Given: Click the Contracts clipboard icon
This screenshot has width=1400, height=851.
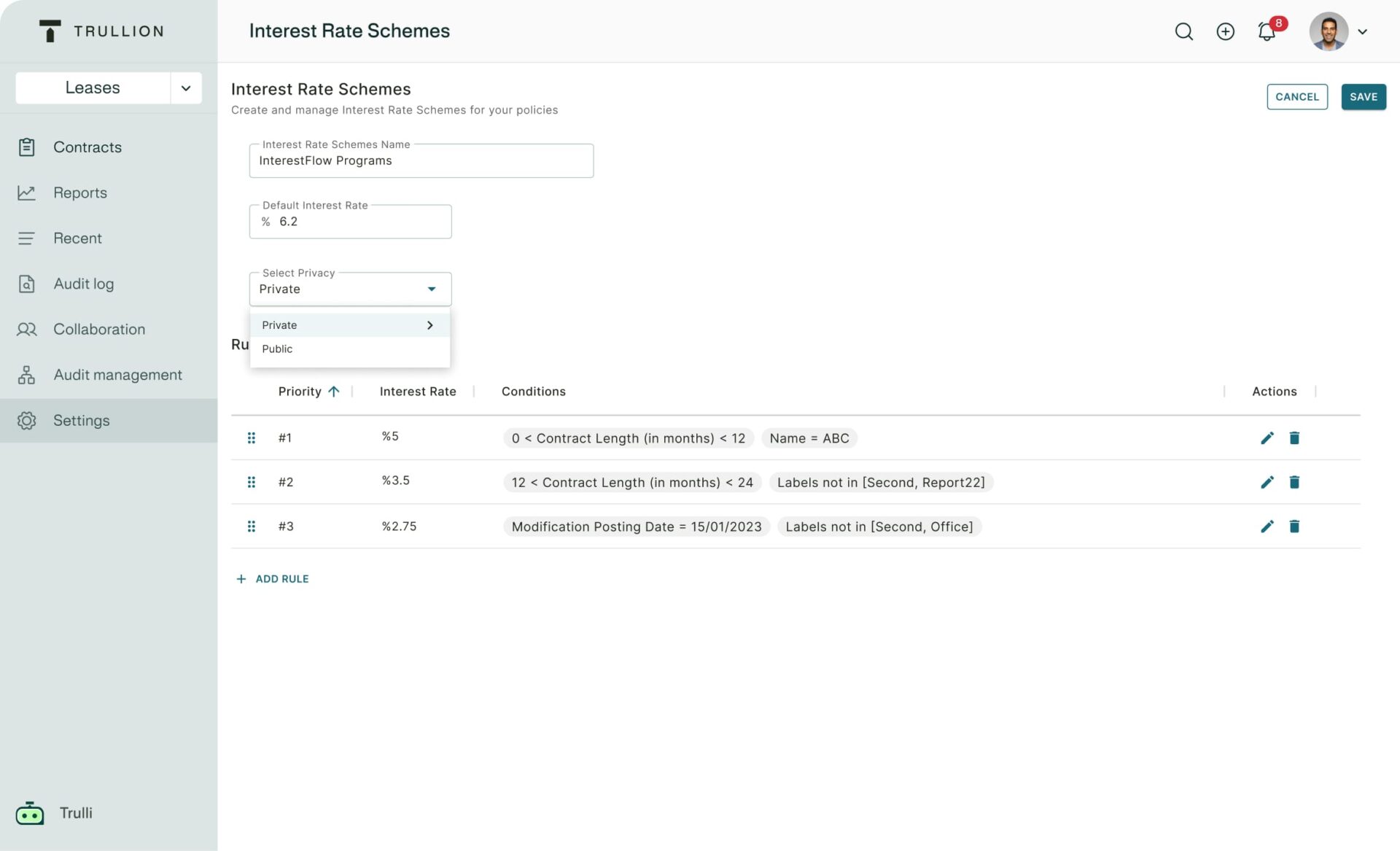Looking at the screenshot, I should click(x=27, y=147).
